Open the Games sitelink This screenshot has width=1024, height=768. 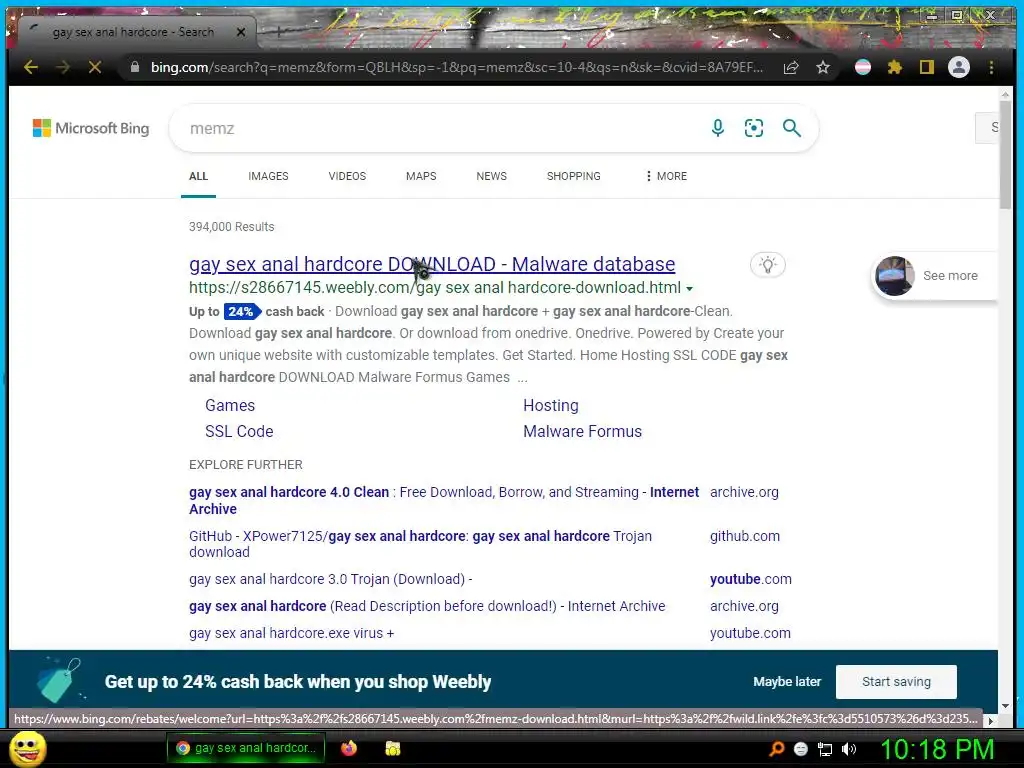[230, 406]
